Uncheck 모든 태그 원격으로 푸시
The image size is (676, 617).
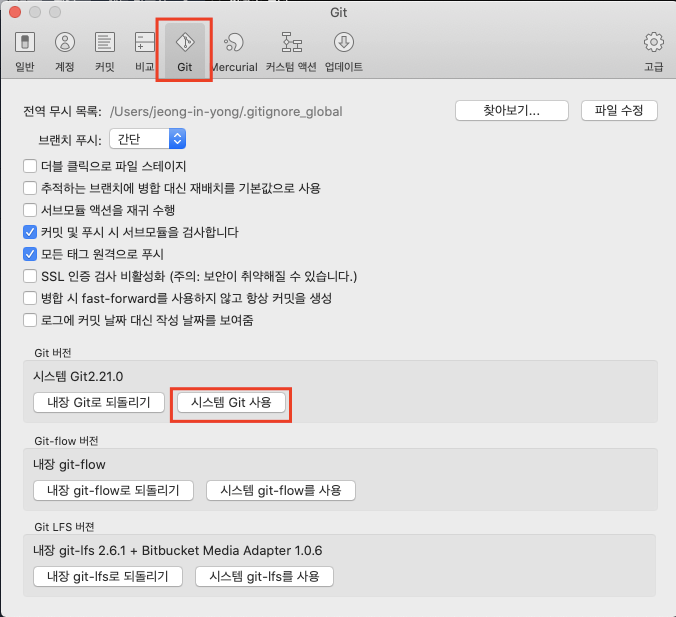click(30, 254)
